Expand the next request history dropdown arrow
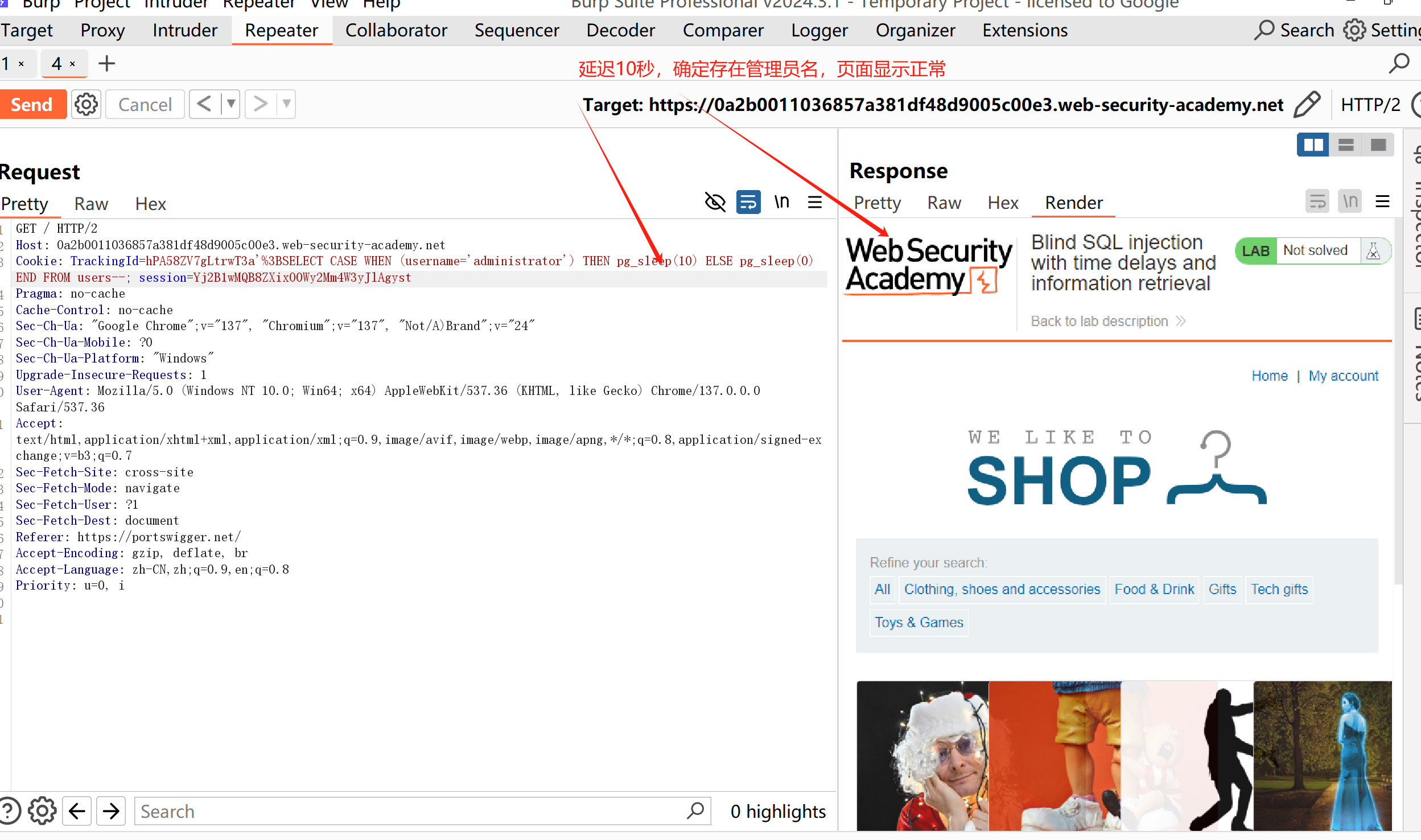The image size is (1421, 840). 286,104
